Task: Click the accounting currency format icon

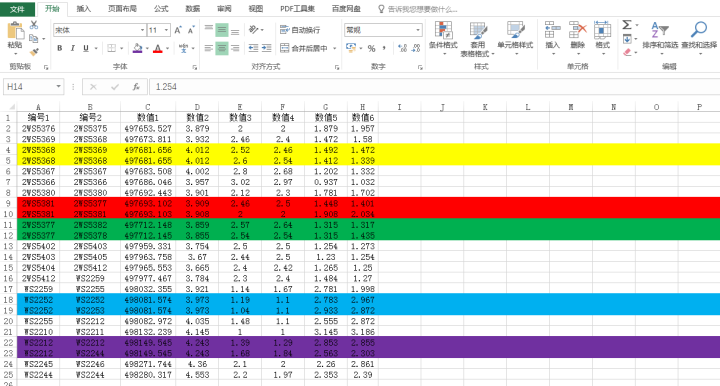Action: (351, 48)
